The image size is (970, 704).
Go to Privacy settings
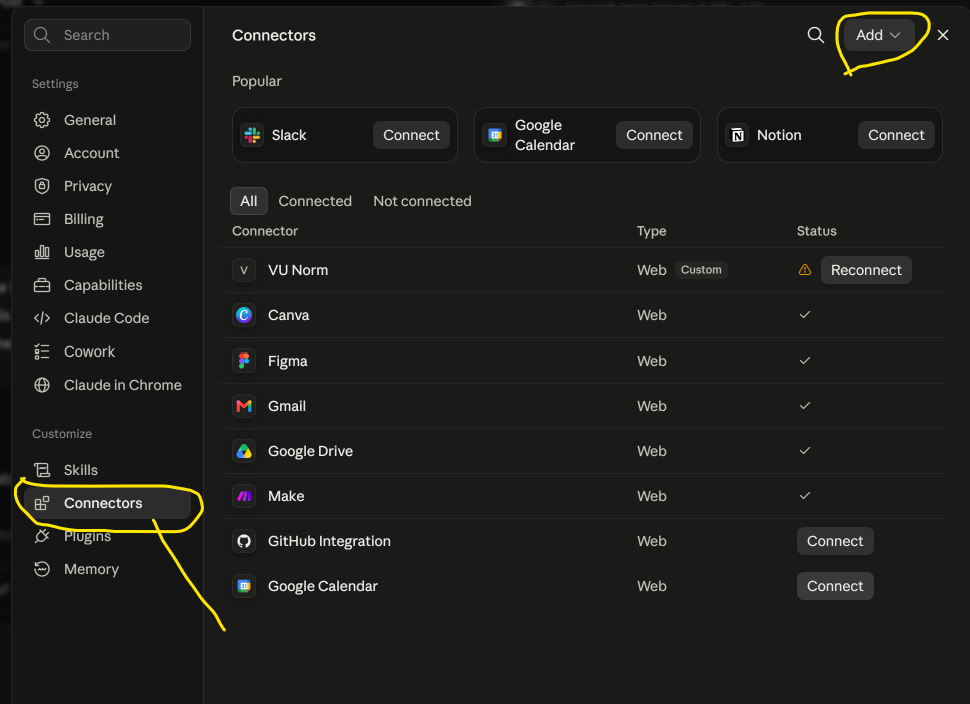tap(107, 186)
